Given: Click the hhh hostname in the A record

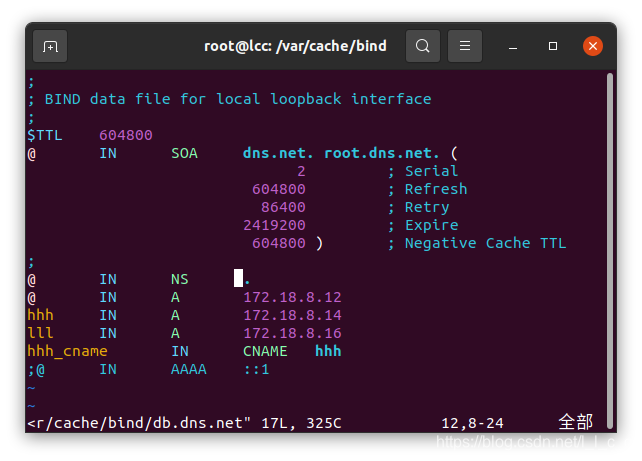Looking at the screenshot, I should point(41,315).
